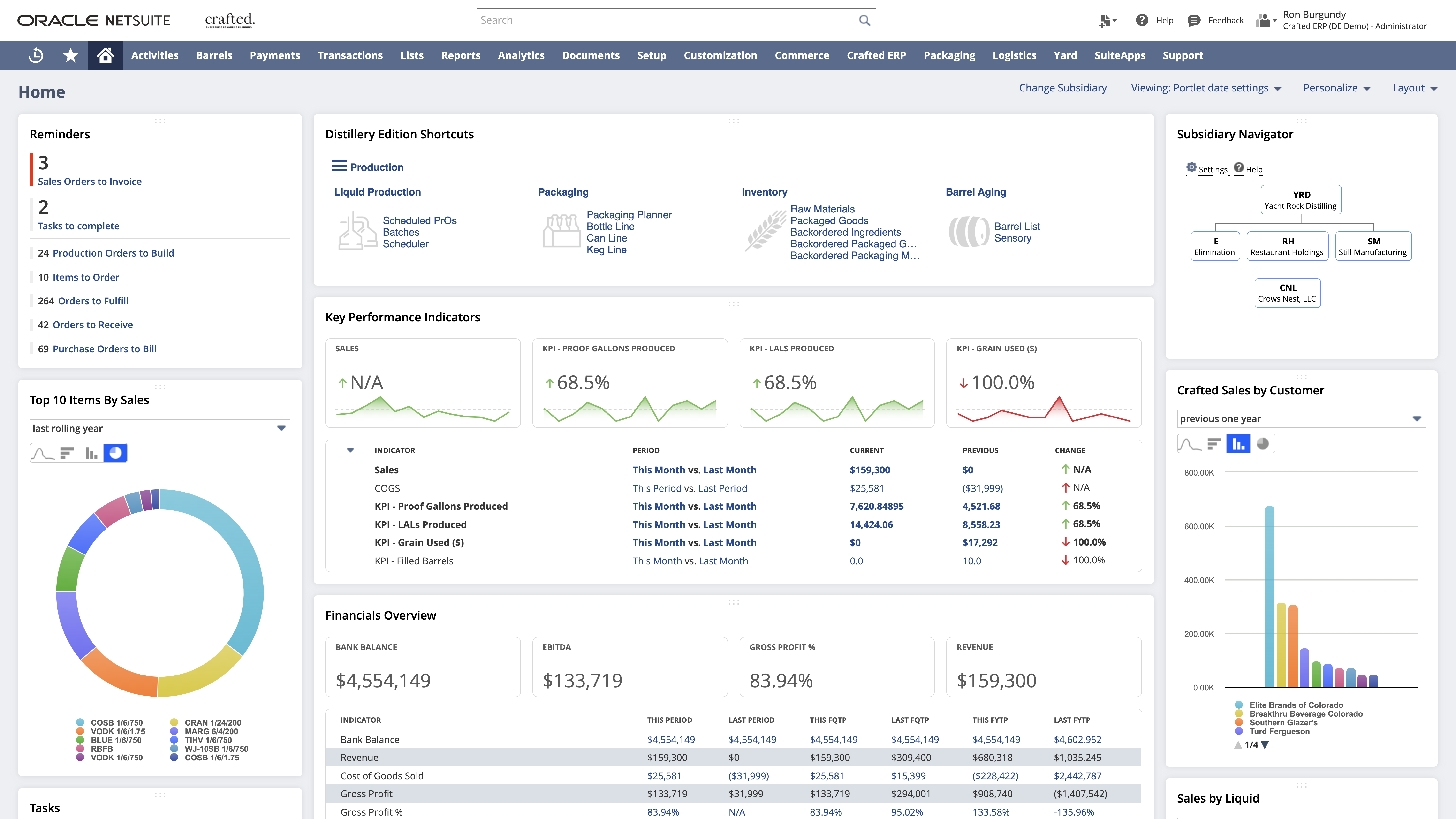Screen dimensions: 1456x819
Task: Switch Top 10 Items to column chart
Action: point(91,453)
